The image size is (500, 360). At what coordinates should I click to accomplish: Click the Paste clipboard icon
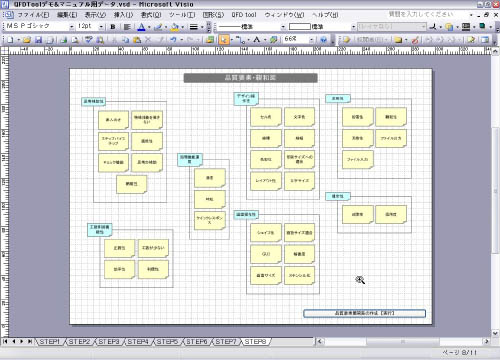coord(137,40)
